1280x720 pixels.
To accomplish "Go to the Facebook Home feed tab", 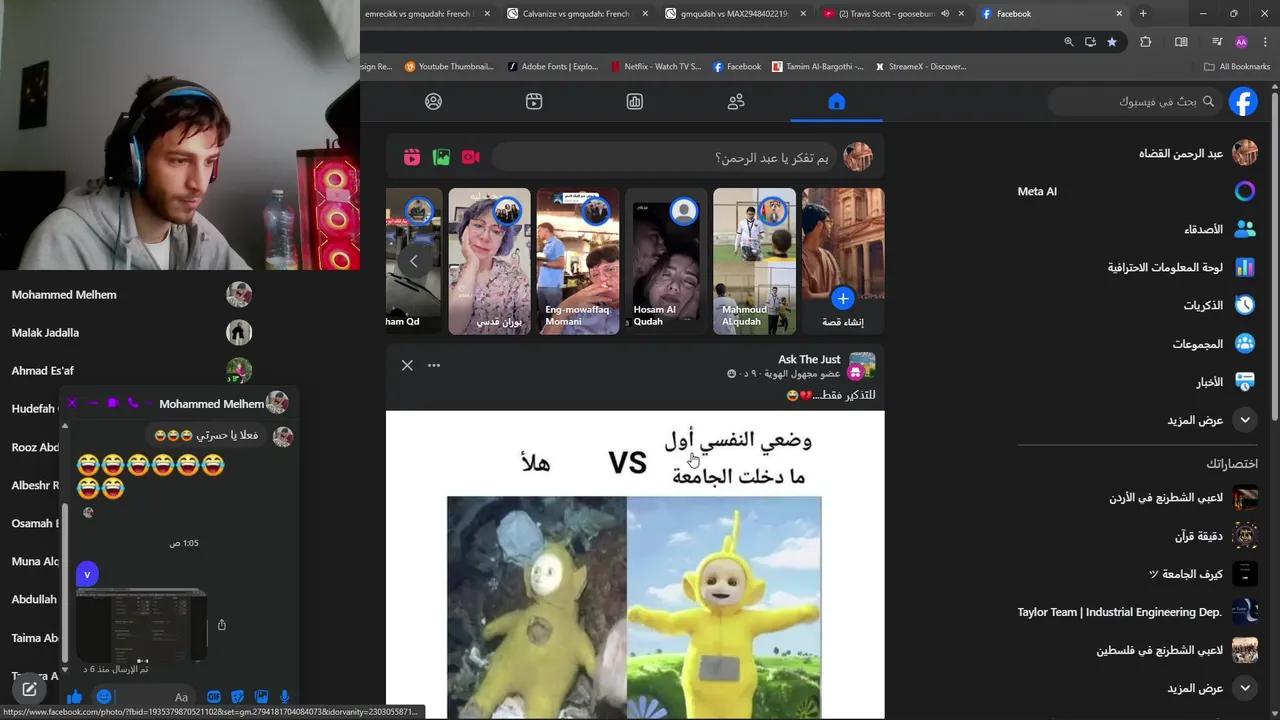I will (837, 101).
